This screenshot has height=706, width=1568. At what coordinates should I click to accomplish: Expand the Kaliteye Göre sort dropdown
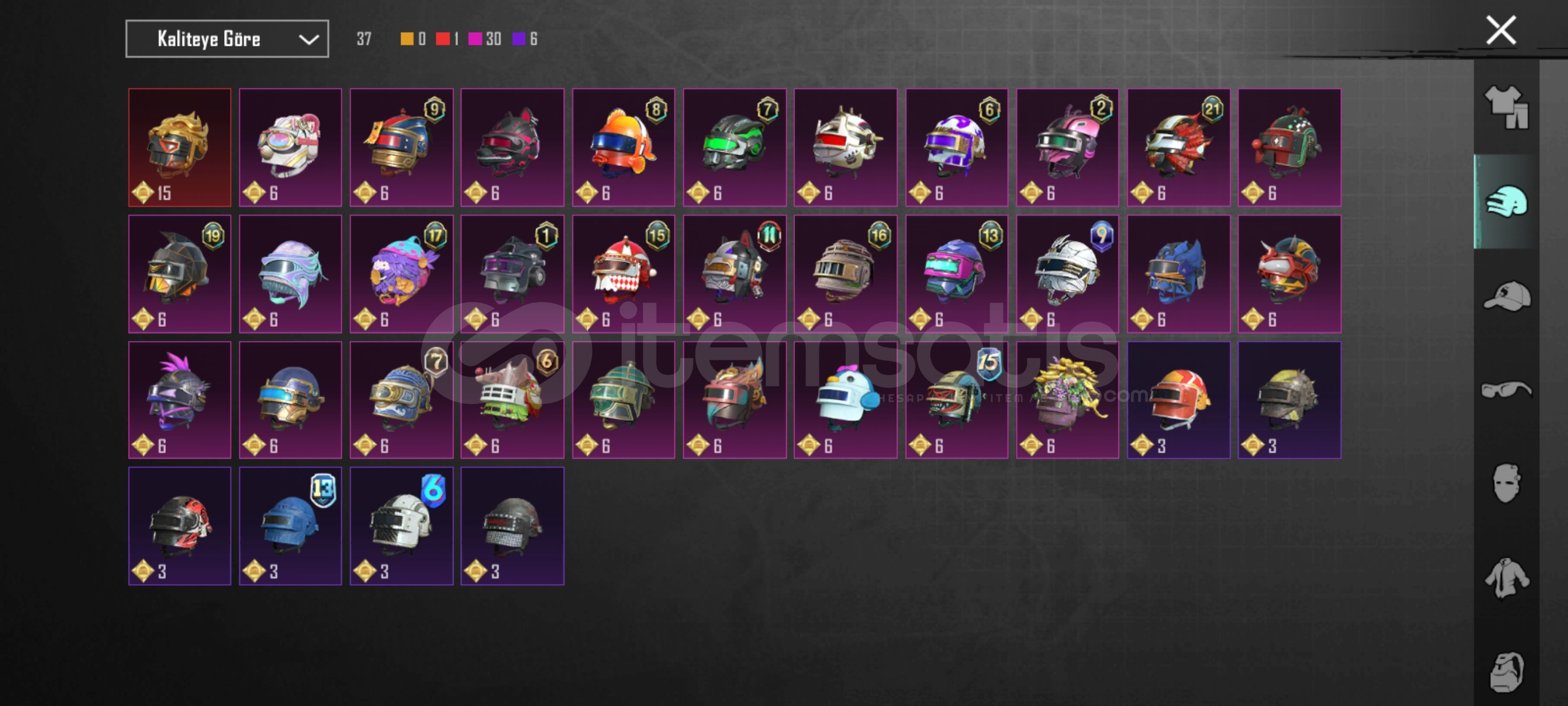coord(227,39)
